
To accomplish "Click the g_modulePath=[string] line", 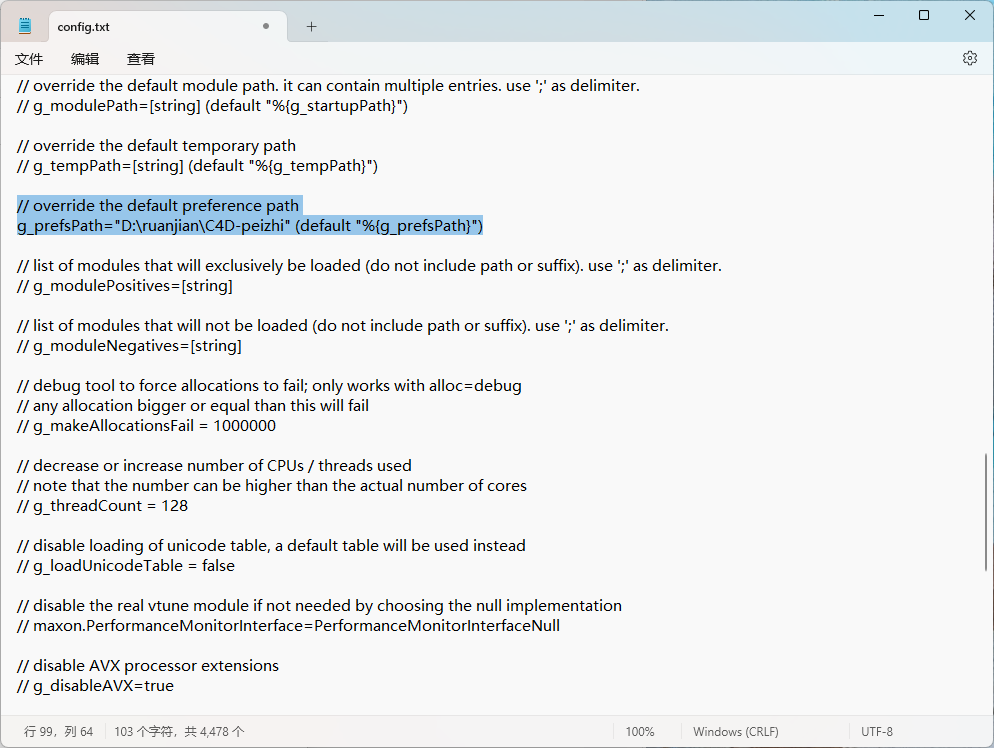I will tap(212, 106).
